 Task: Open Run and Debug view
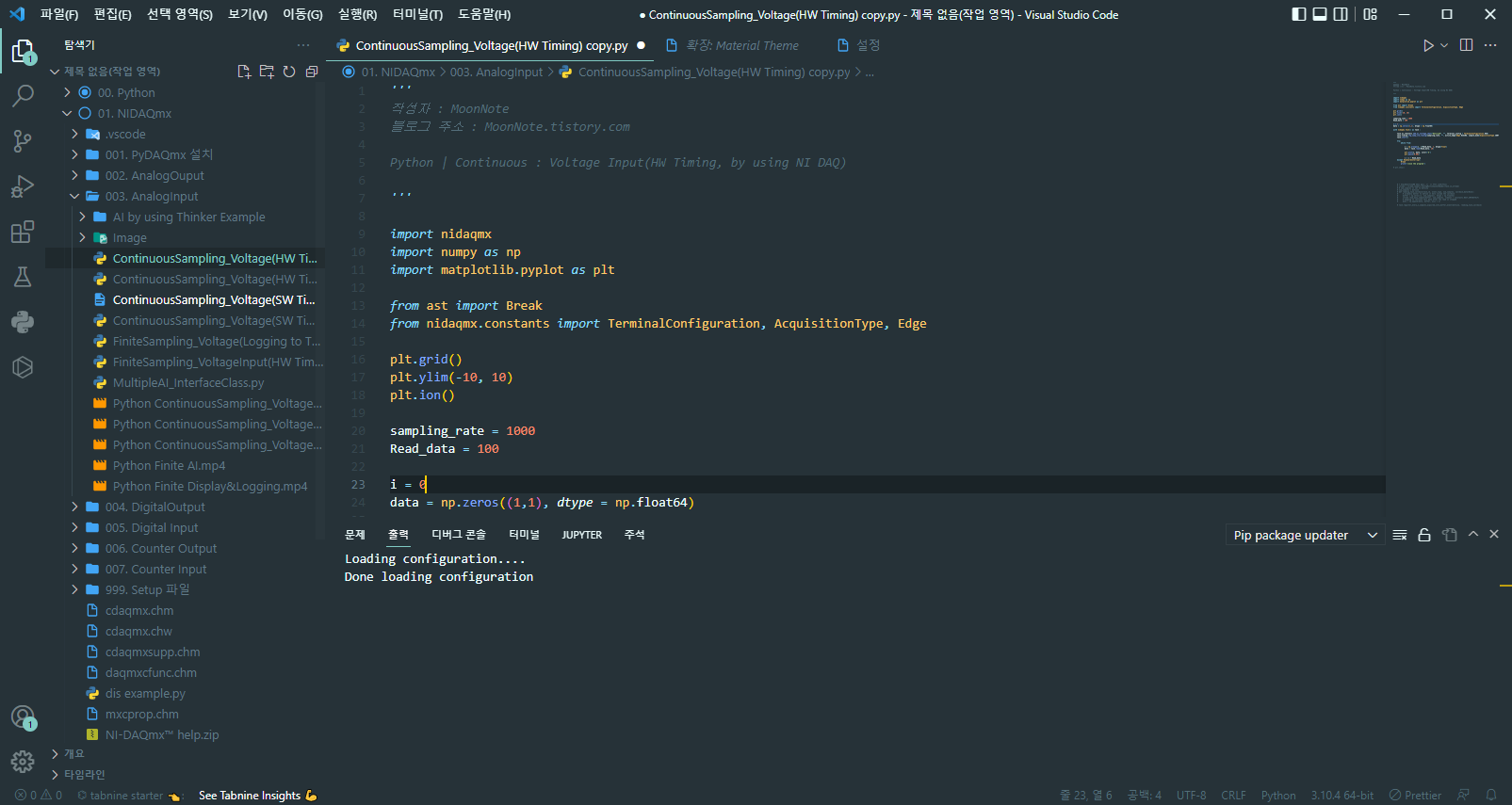coord(23,186)
